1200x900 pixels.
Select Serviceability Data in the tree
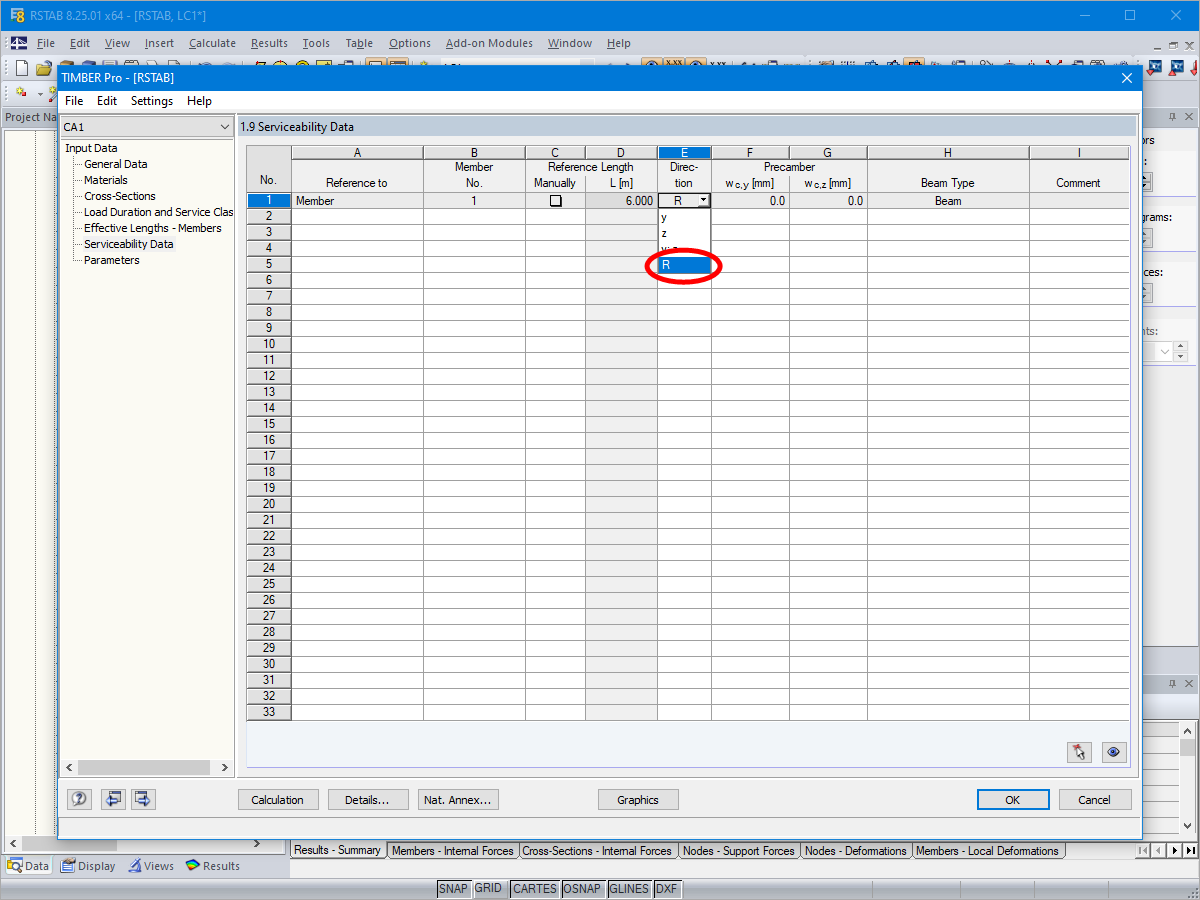[x=128, y=244]
